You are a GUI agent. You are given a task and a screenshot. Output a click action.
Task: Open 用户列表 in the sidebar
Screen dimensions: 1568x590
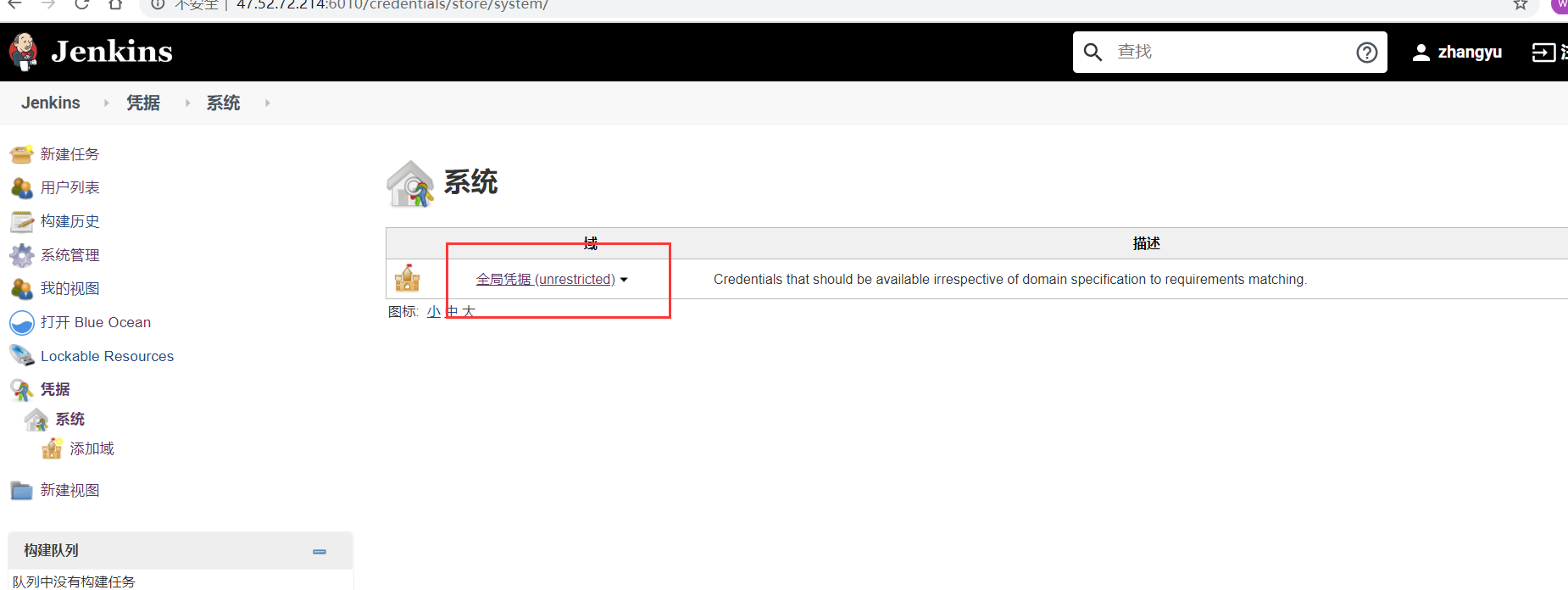[x=70, y=187]
